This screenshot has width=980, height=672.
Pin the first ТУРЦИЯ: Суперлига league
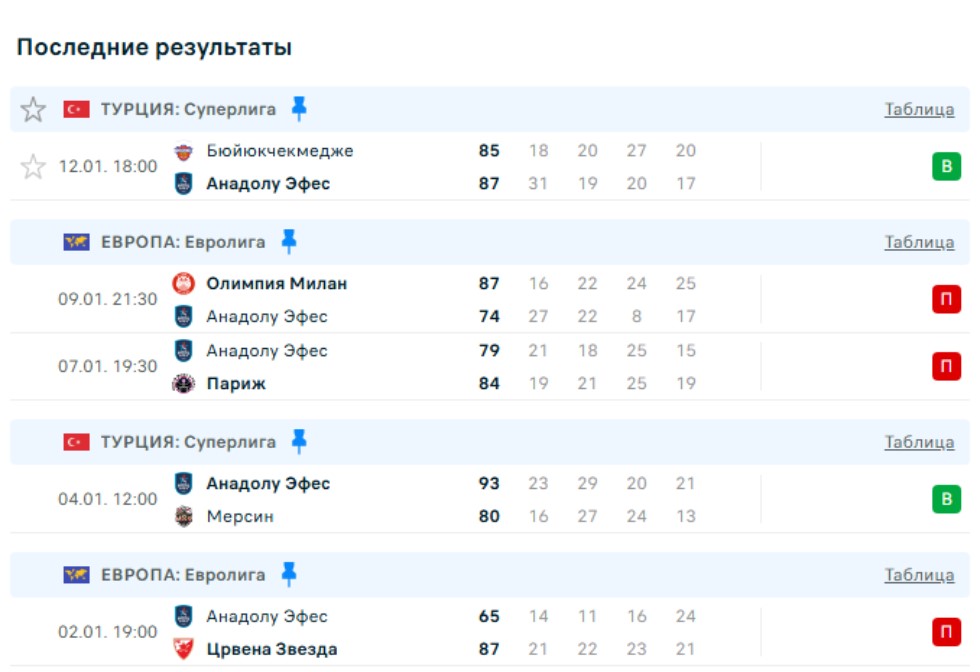pyautogui.click(x=299, y=108)
